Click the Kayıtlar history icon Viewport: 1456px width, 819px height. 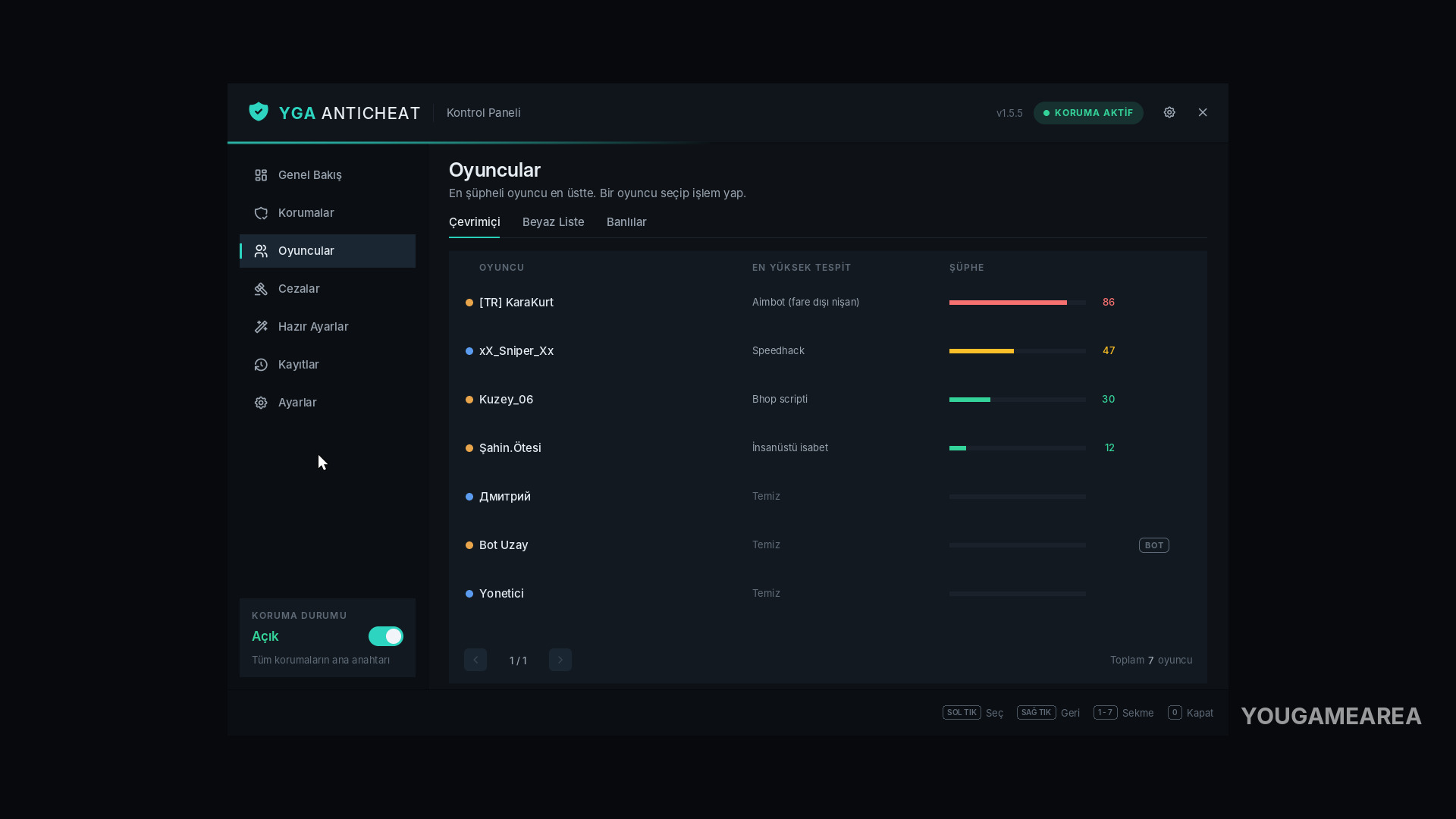pos(261,365)
